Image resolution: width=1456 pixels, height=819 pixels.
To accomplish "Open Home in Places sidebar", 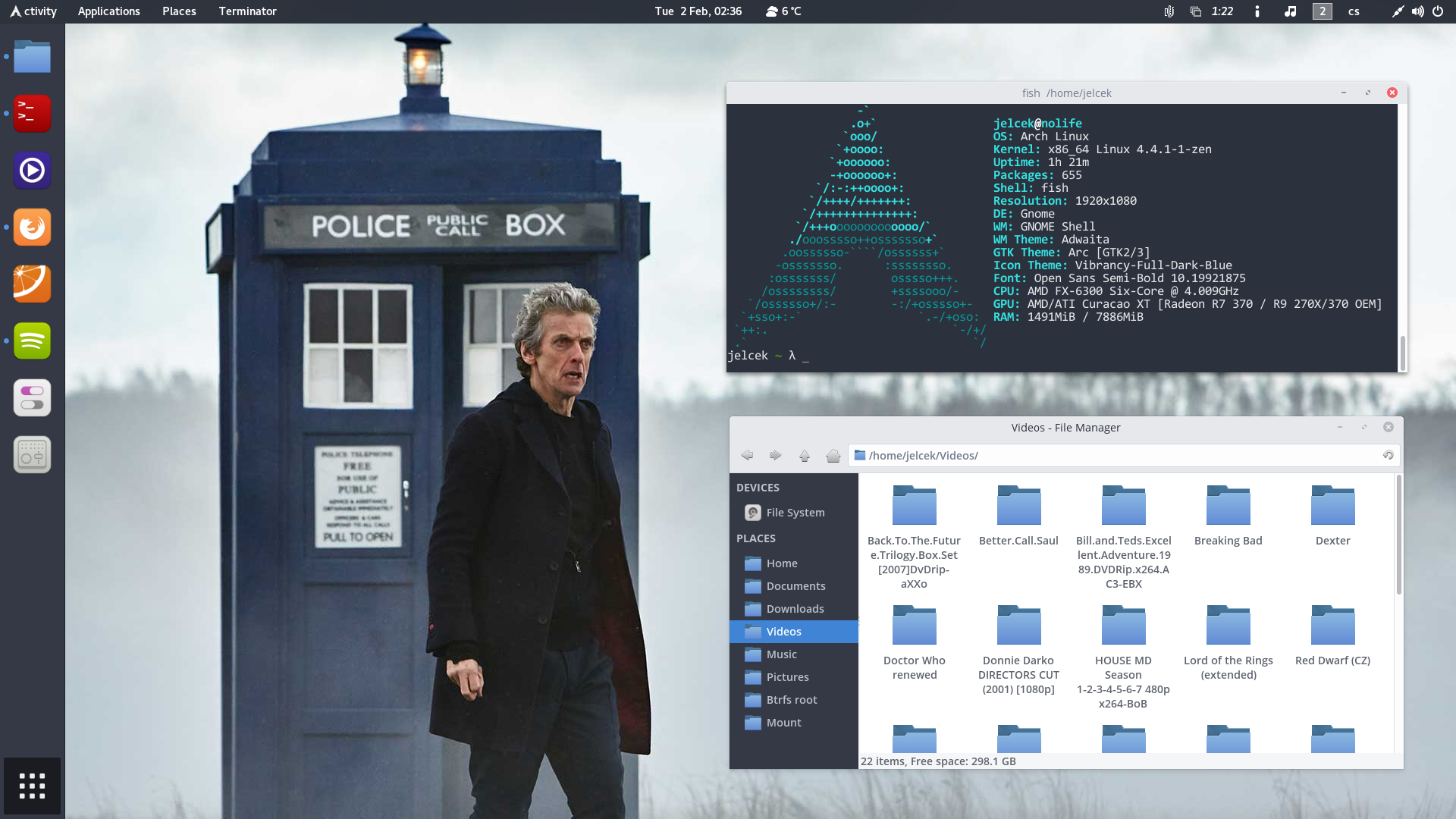I will (x=793, y=563).
